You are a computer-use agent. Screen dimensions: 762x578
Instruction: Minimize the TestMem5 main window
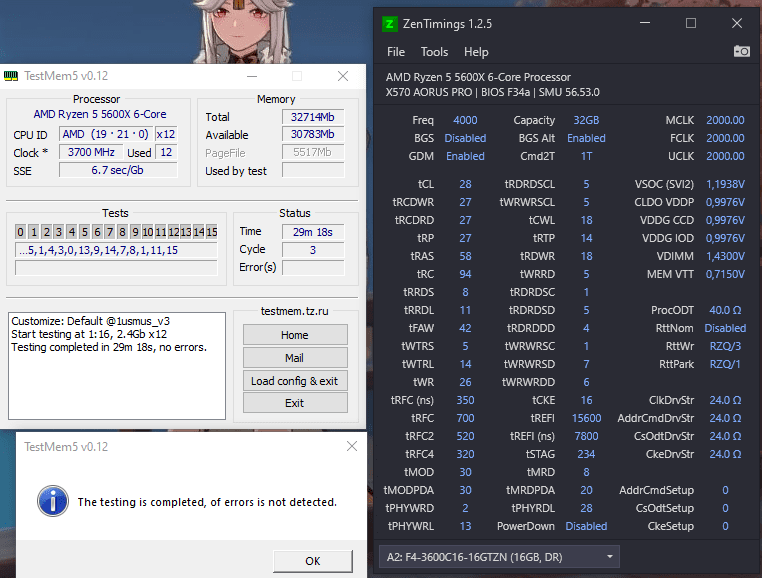[252, 76]
